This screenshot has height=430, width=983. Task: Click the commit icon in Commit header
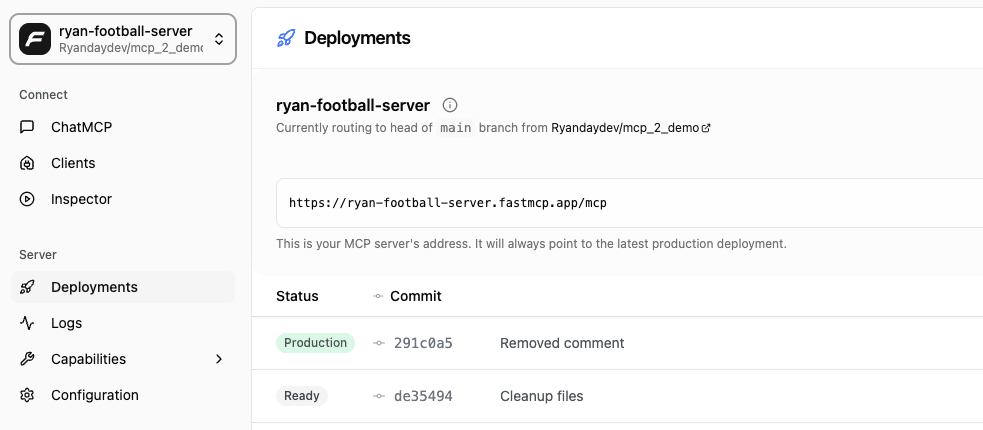(x=378, y=296)
